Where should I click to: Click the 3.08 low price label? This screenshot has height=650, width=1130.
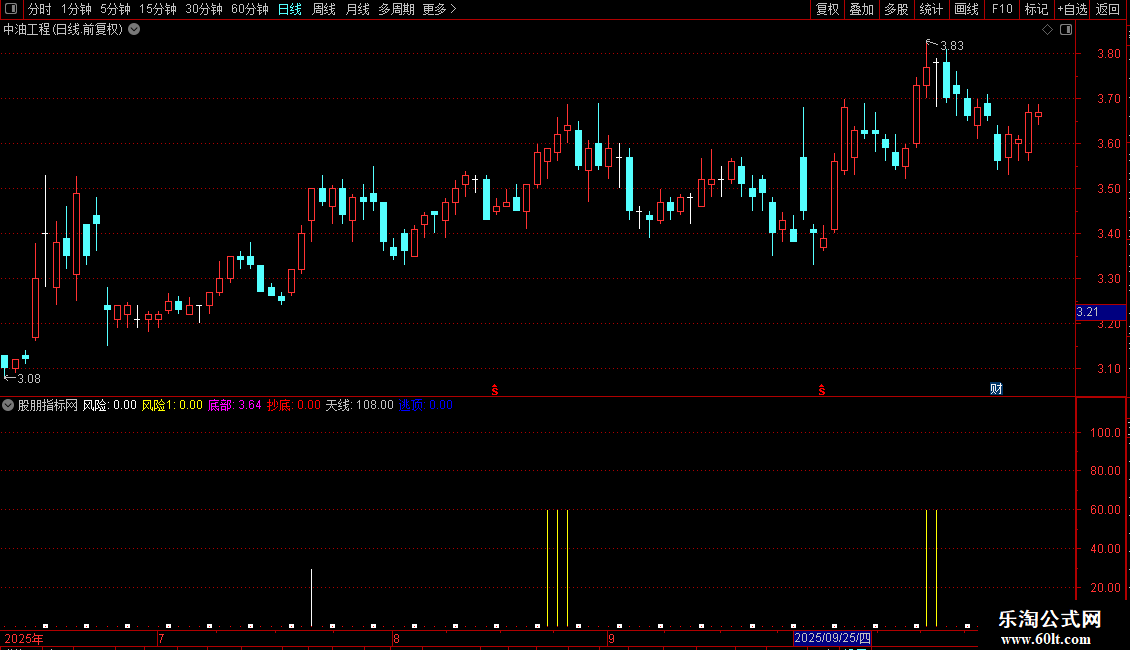click(x=29, y=379)
